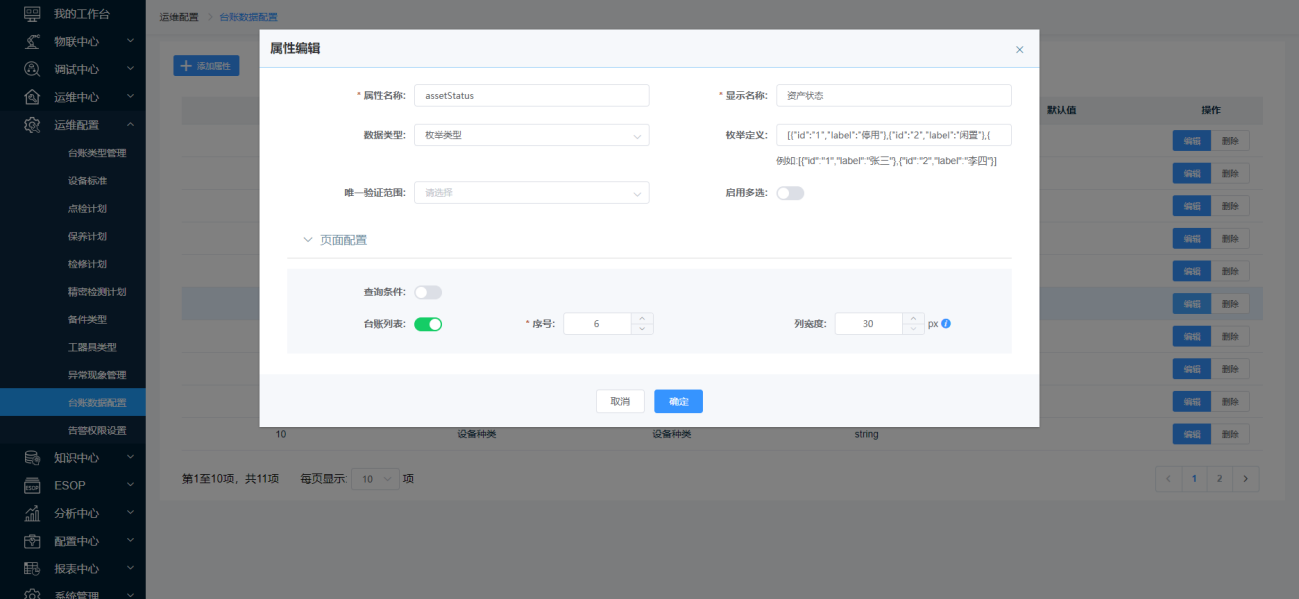Viewport: 1299px width, 599px height.
Task: Increase the 序号 value with up arrow
Action: 642,318
